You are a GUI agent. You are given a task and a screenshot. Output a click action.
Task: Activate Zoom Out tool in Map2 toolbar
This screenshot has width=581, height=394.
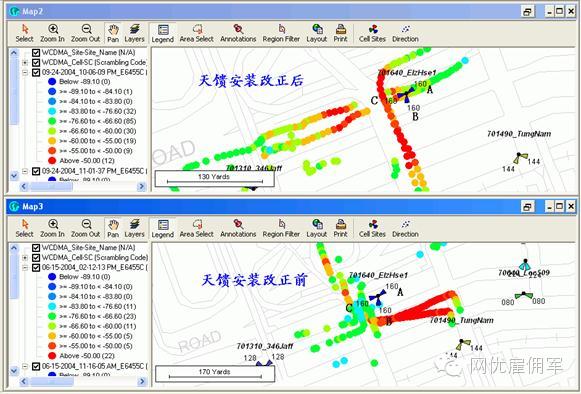[x=86, y=33]
